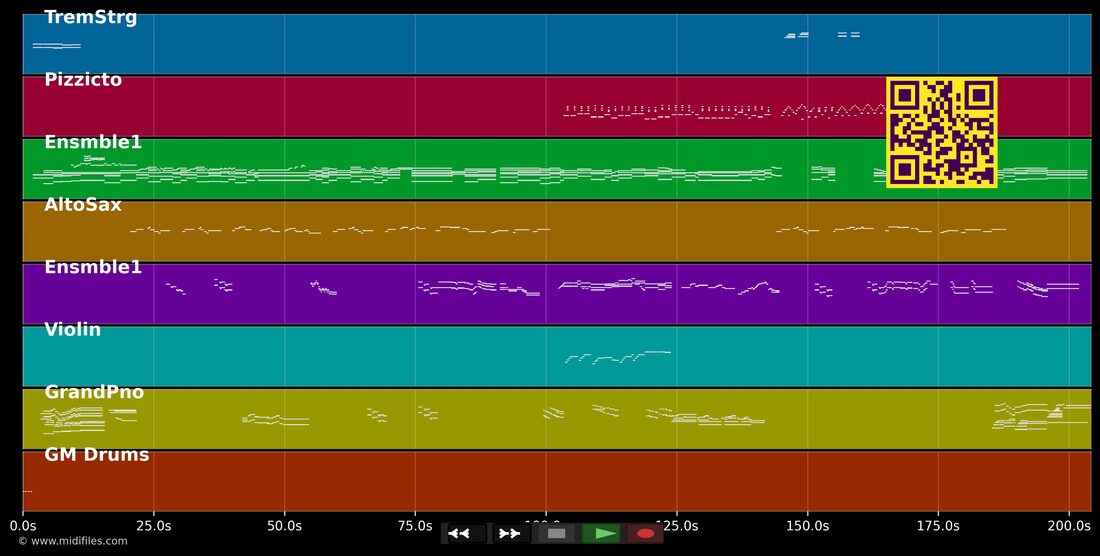The width and height of the screenshot is (1100, 556).
Task: Click the Pizzicto track note pattern
Action: [x=725, y=112]
